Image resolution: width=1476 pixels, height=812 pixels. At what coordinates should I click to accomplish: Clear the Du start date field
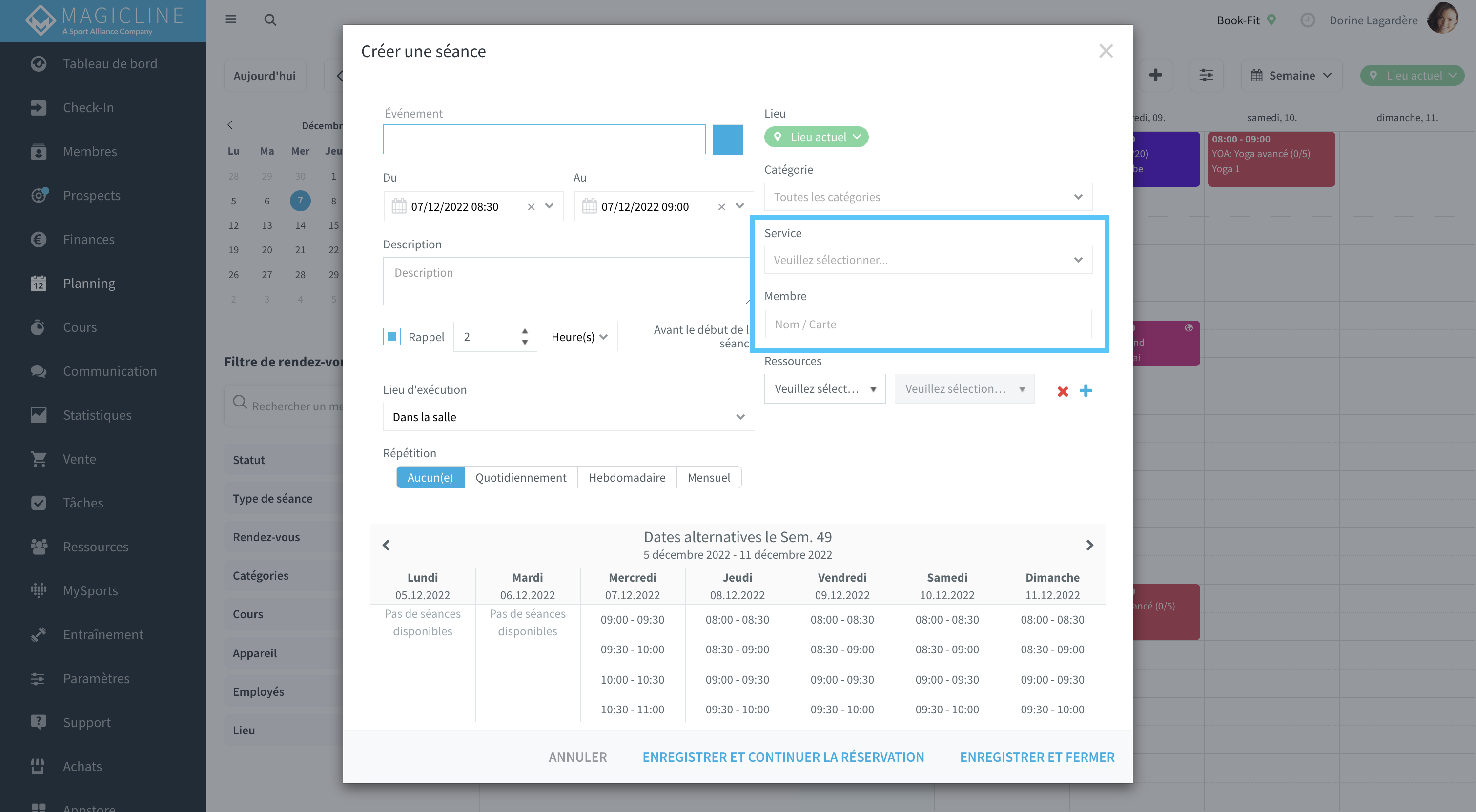coord(531,206)
